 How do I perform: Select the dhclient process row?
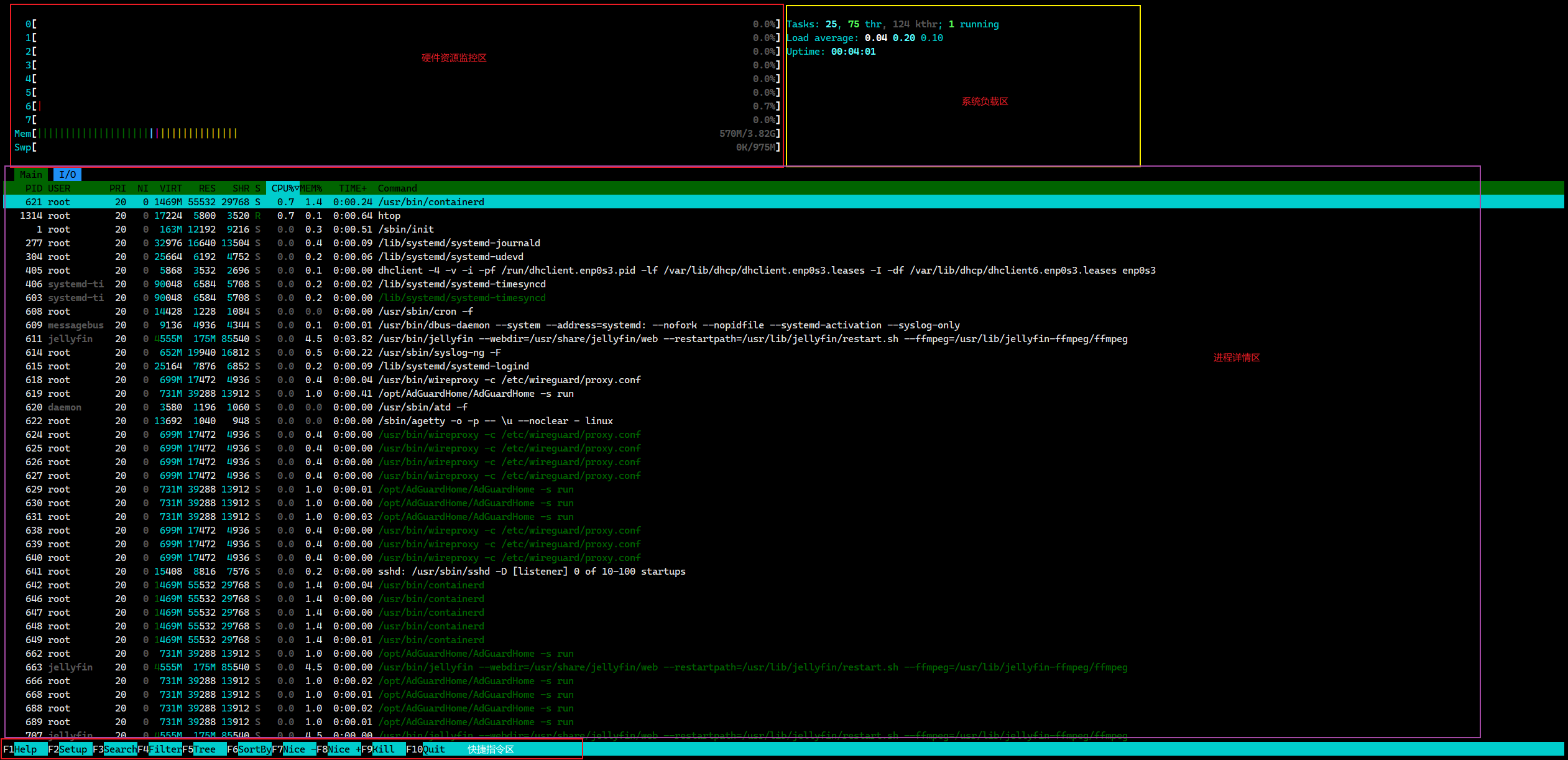coord(783,271)
